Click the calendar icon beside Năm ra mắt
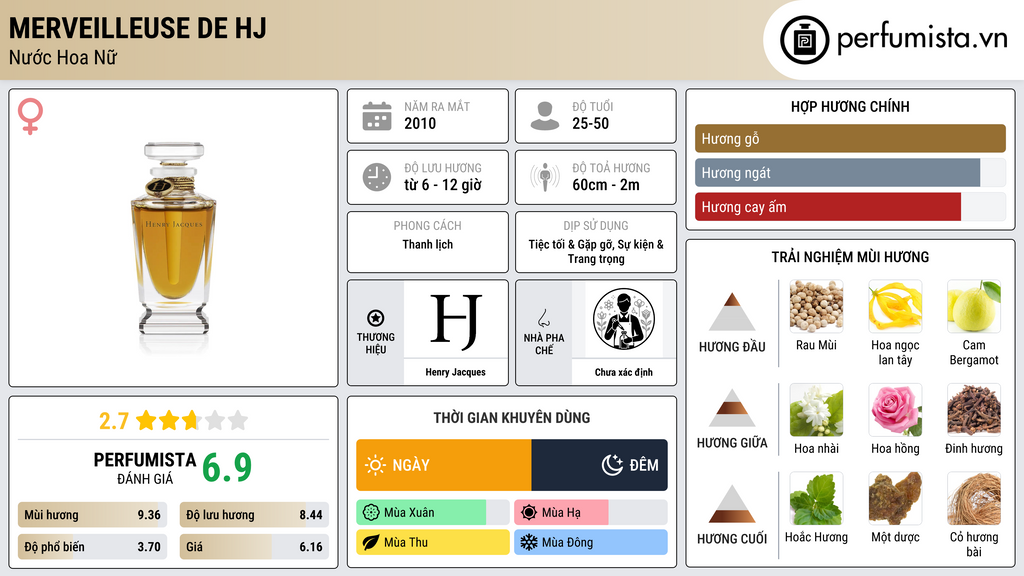 click(377, 116)
